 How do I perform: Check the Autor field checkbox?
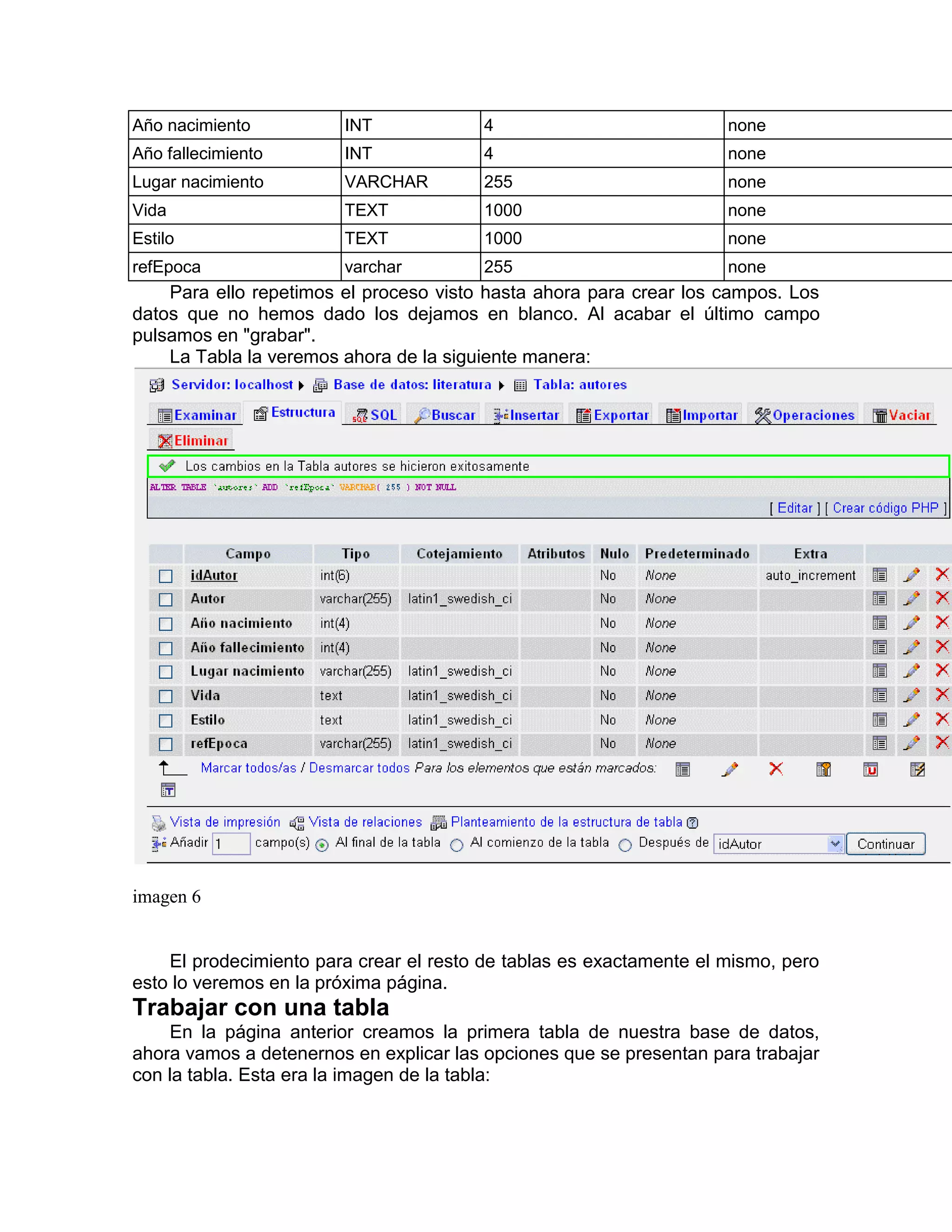[x=165, y=600]
